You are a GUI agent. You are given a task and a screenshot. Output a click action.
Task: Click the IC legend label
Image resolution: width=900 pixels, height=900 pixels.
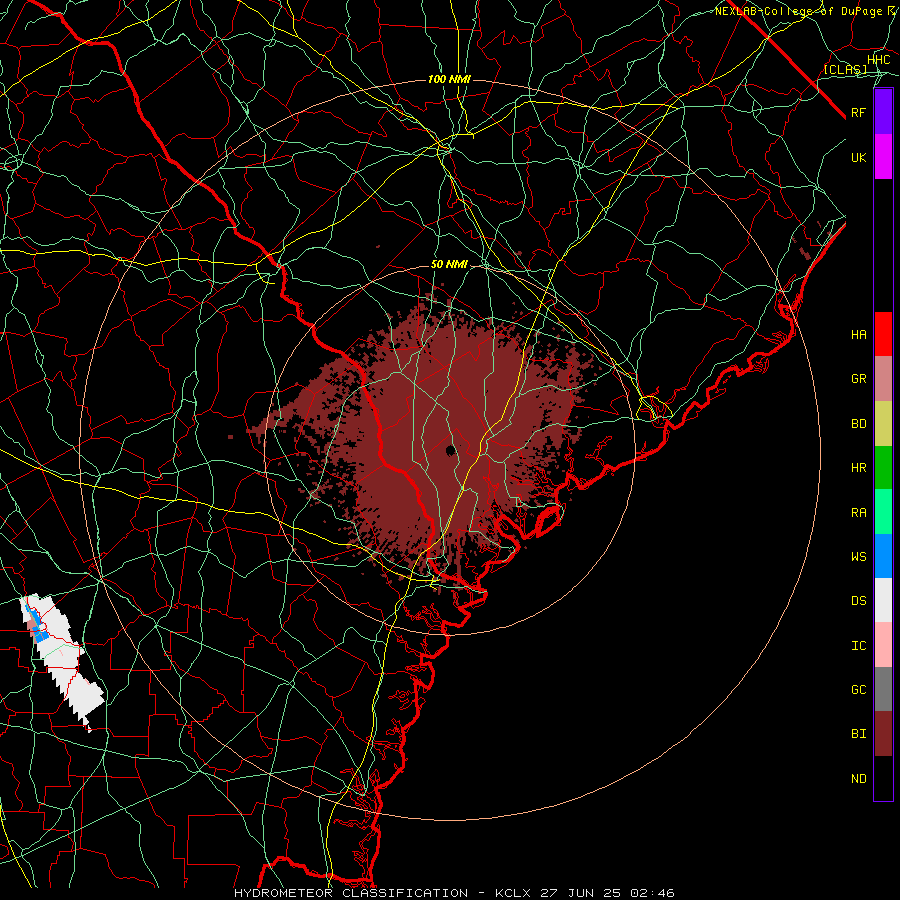(858, 645)
